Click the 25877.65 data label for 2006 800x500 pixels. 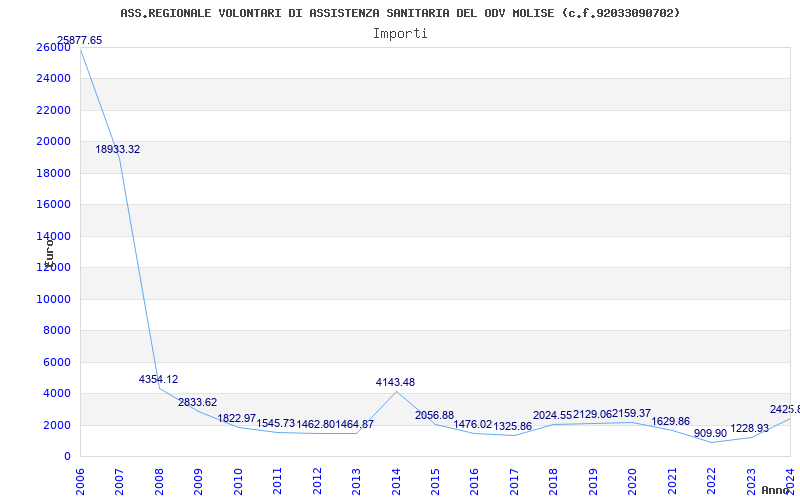[x=80, y=40]
